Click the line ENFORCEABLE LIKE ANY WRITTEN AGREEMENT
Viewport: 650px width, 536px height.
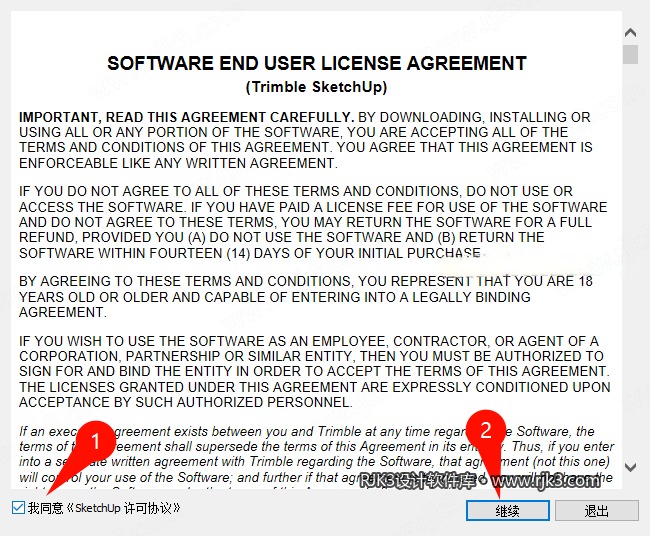pyautogui.click(x=178, y=163)
